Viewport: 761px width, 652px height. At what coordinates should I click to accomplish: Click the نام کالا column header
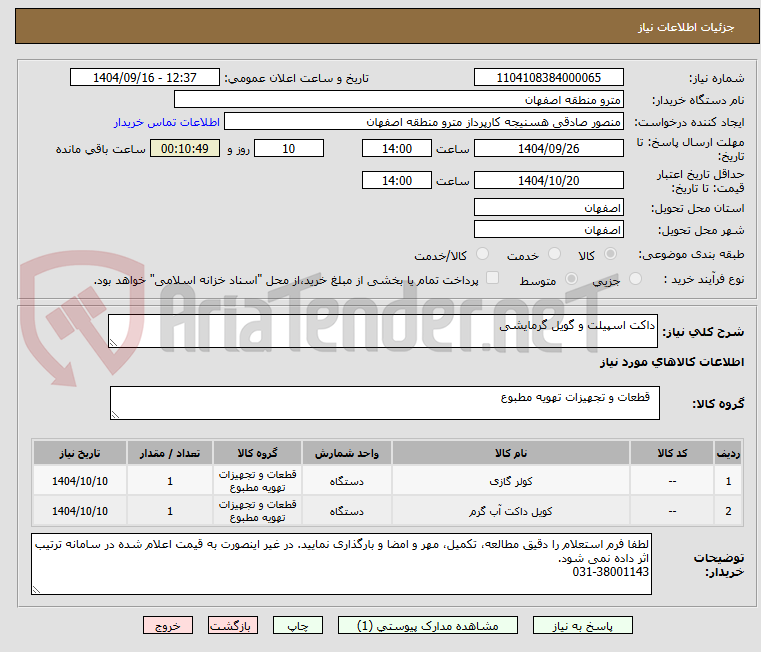pos(511,453)
